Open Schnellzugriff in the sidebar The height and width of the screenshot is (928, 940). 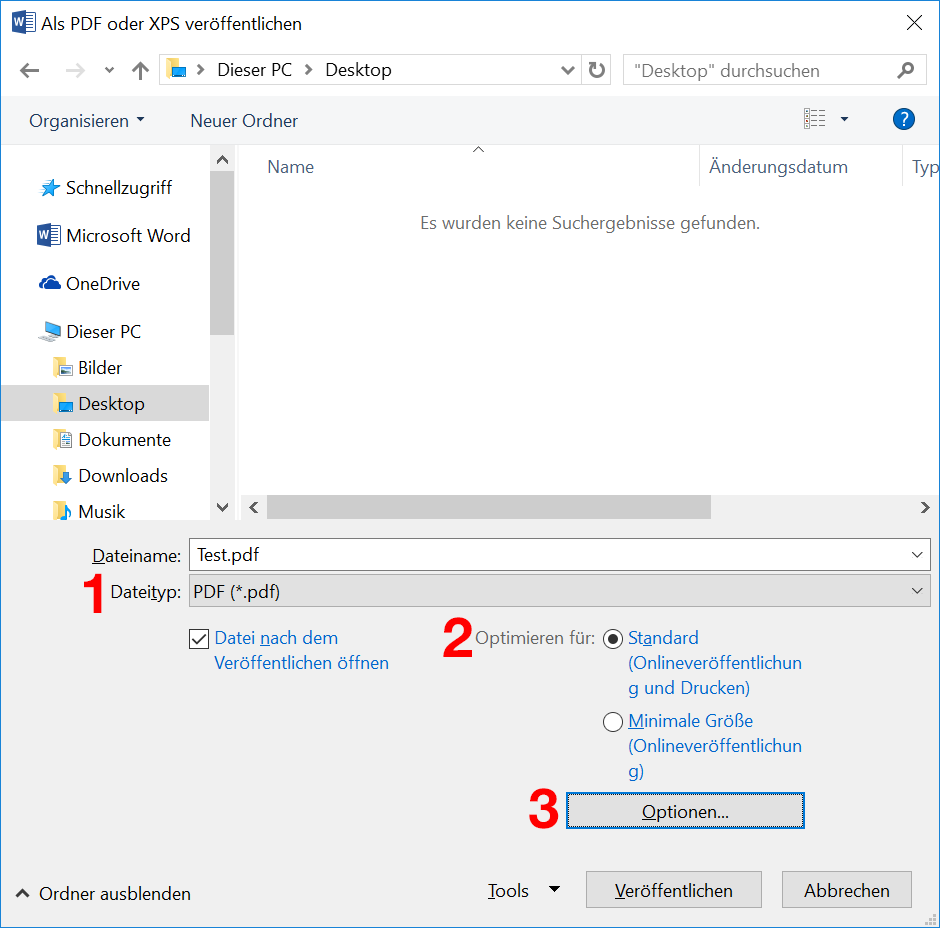coord(118,188)
